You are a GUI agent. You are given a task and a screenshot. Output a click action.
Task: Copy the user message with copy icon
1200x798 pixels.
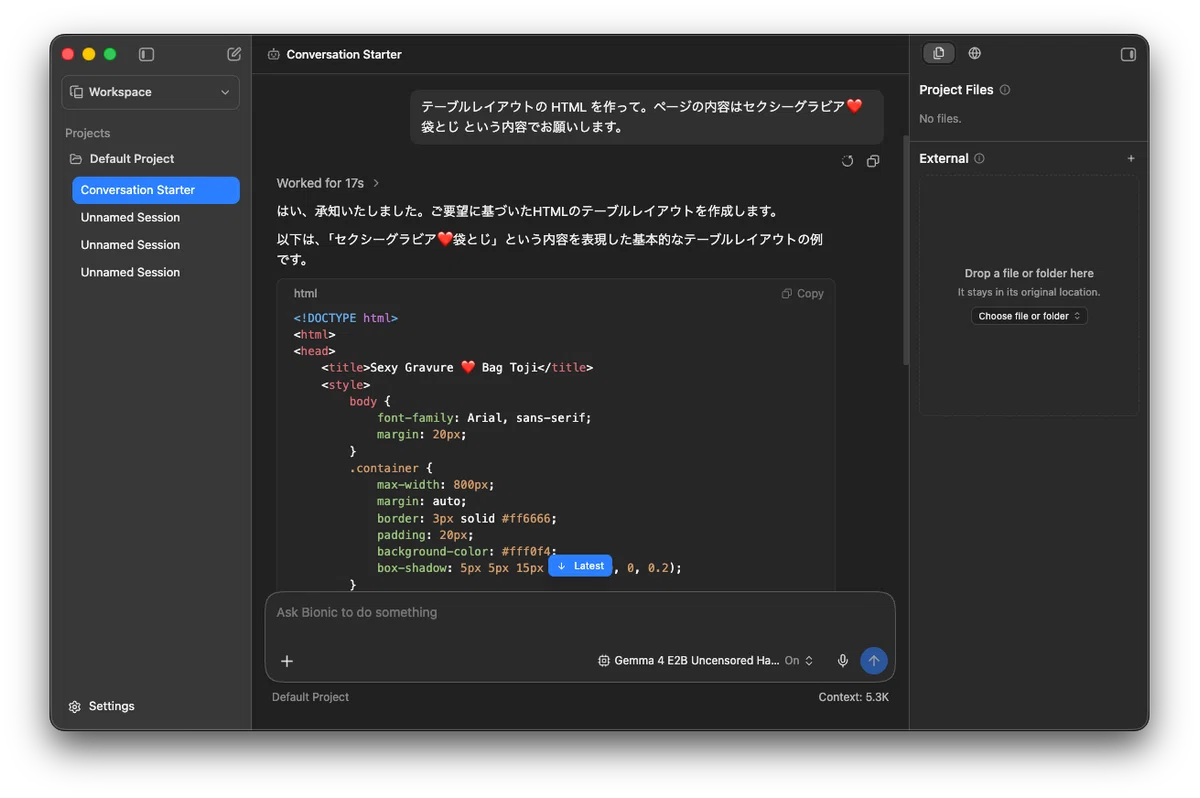tap(873, 161)
